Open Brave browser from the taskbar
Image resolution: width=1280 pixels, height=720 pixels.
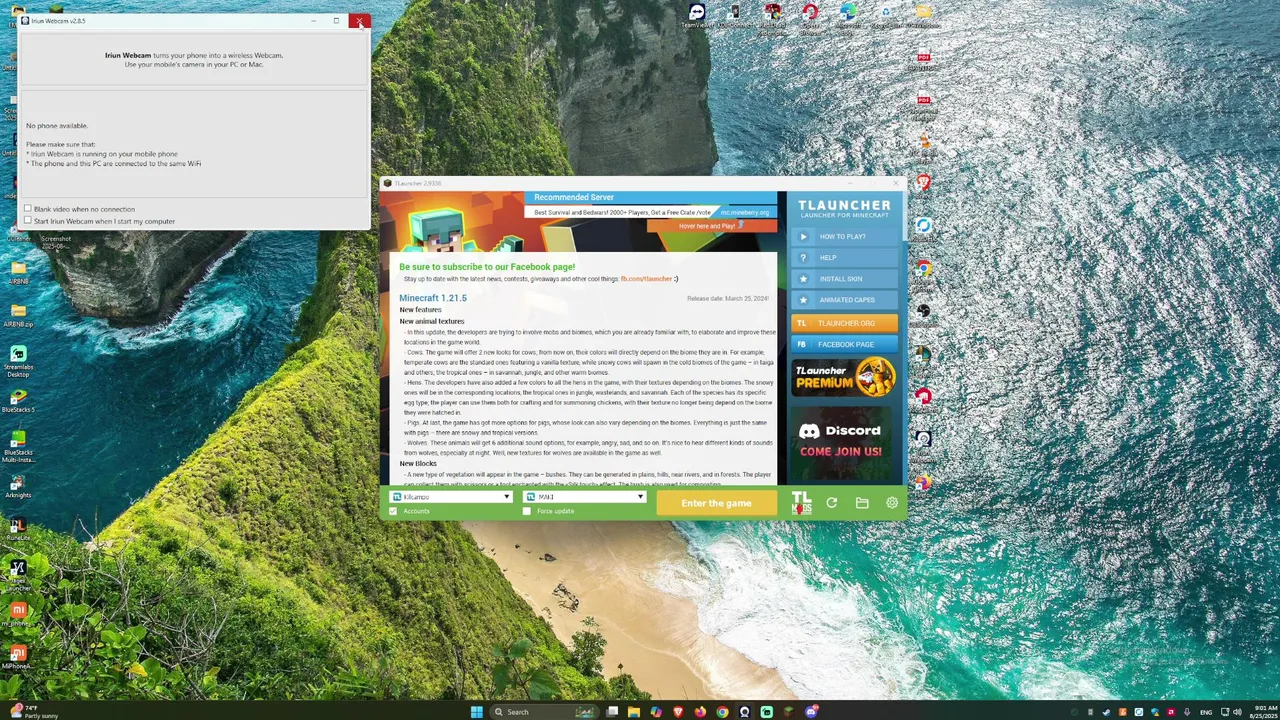coord(678,712)
